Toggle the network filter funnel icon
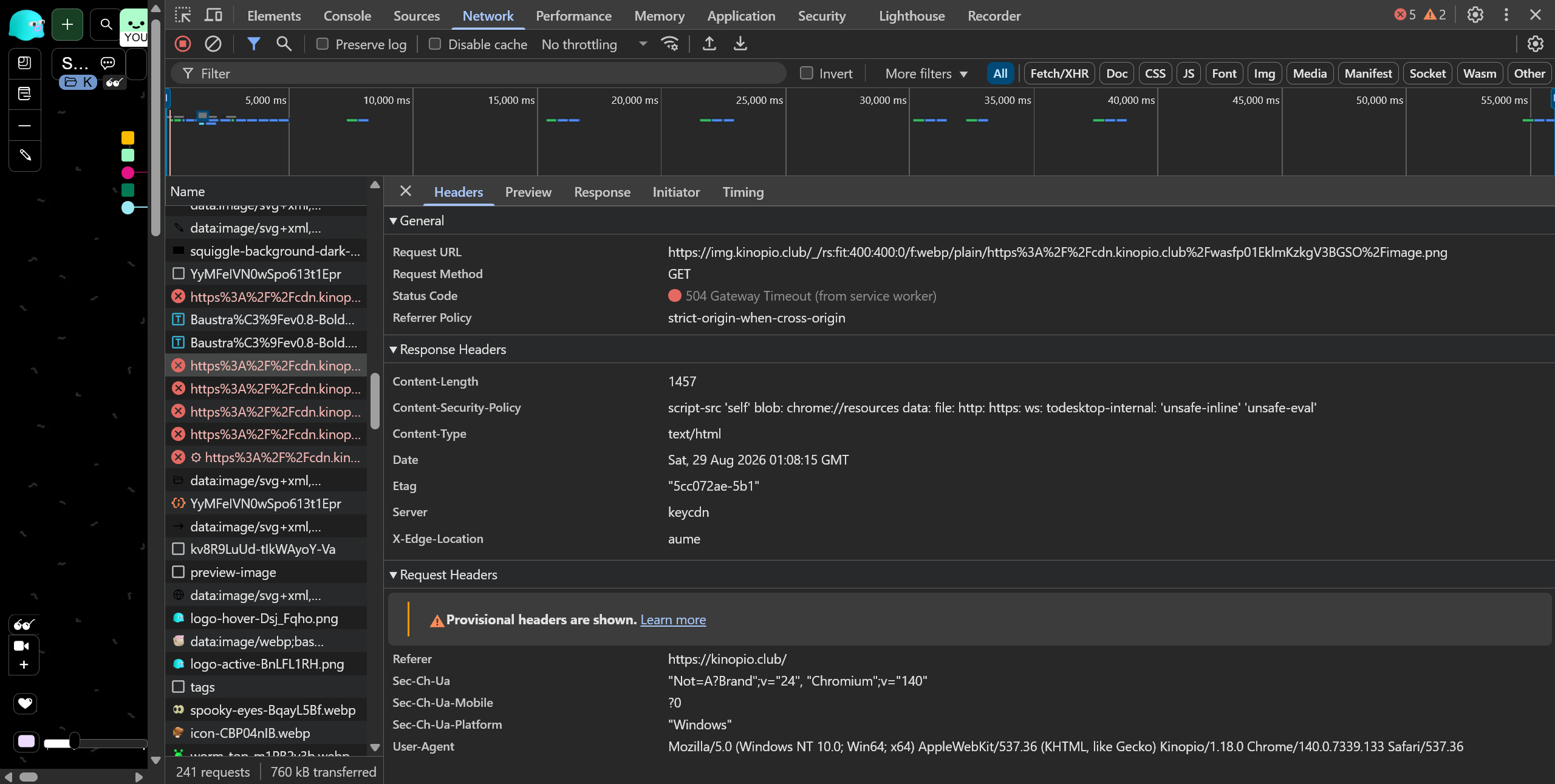The width and height of the screenshot is (1555, 784). [x=254, y=44]
